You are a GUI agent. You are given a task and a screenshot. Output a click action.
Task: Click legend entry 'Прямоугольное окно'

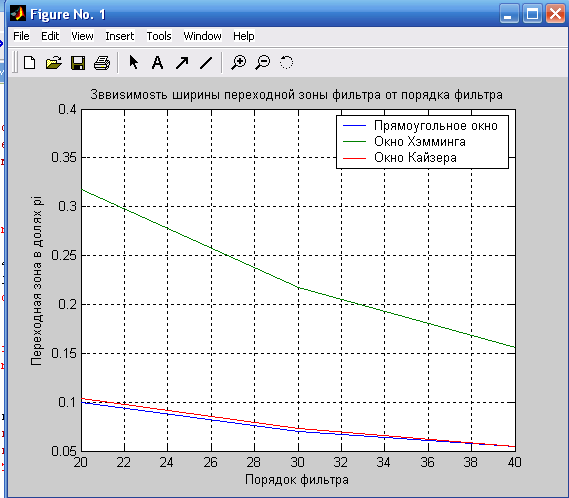coord(435,126)
